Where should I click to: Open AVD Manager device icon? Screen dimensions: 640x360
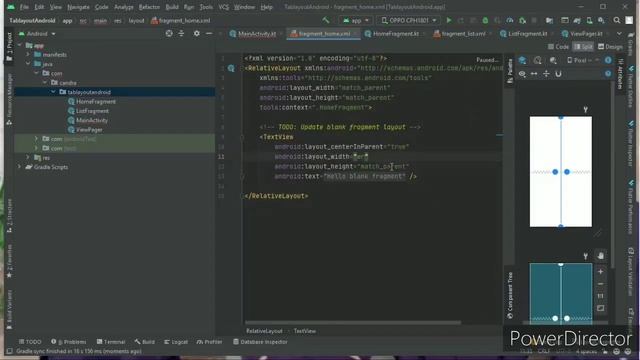[x=589, y=20]
